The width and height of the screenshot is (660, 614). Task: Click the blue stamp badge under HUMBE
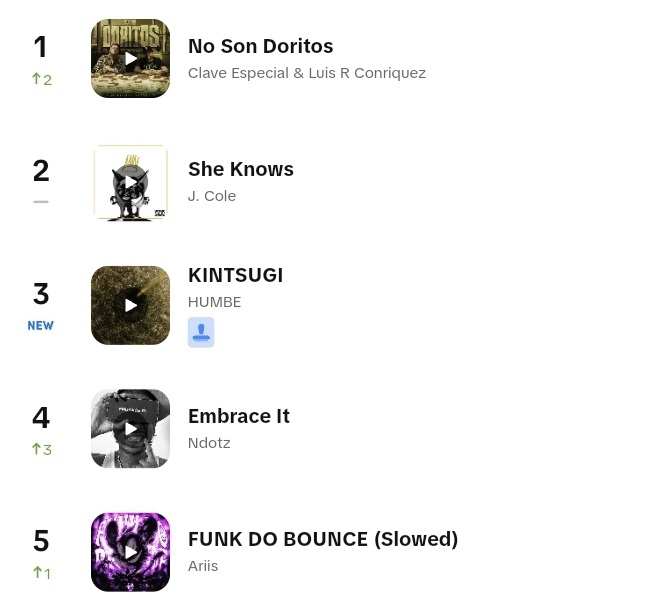tap(201, 332)
